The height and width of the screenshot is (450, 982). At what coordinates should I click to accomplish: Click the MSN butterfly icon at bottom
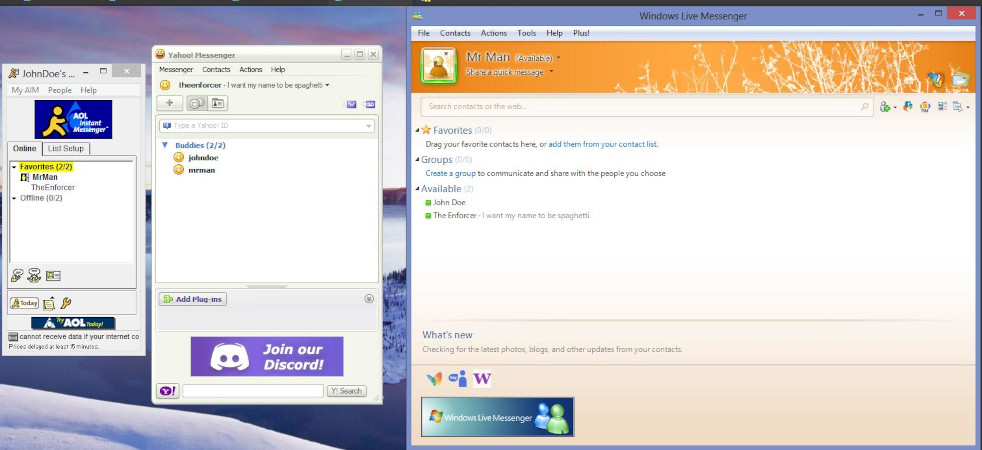point(434,379)
